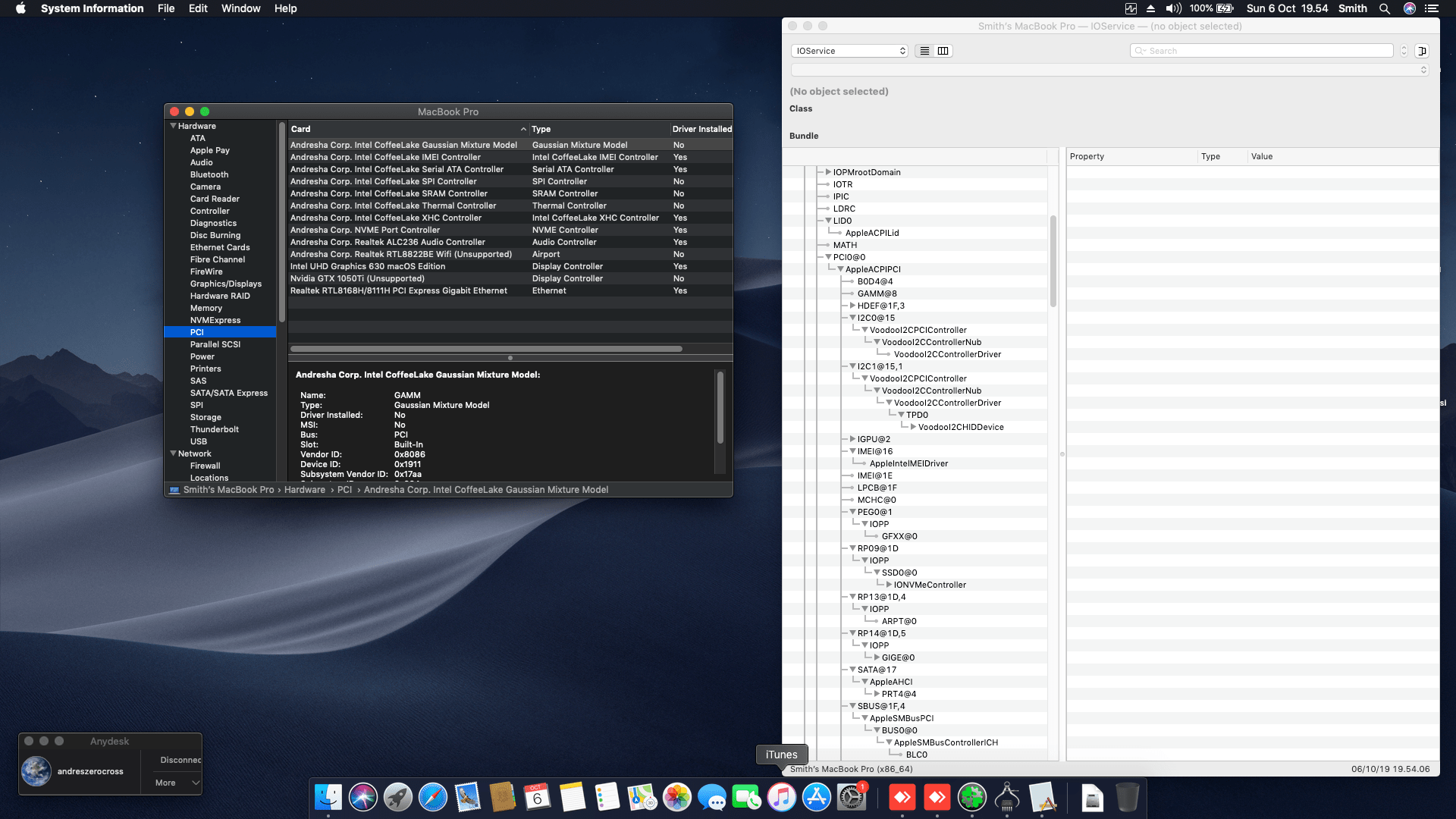Click the Spotlight search icon in the menu bar

1385,8
